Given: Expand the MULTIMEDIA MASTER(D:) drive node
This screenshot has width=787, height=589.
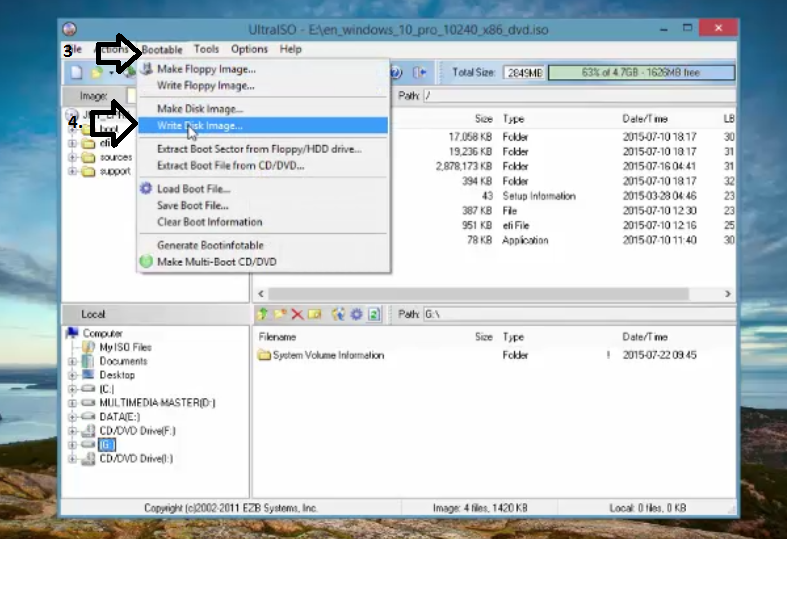Looking at the screenshot, I should point(72,403).
